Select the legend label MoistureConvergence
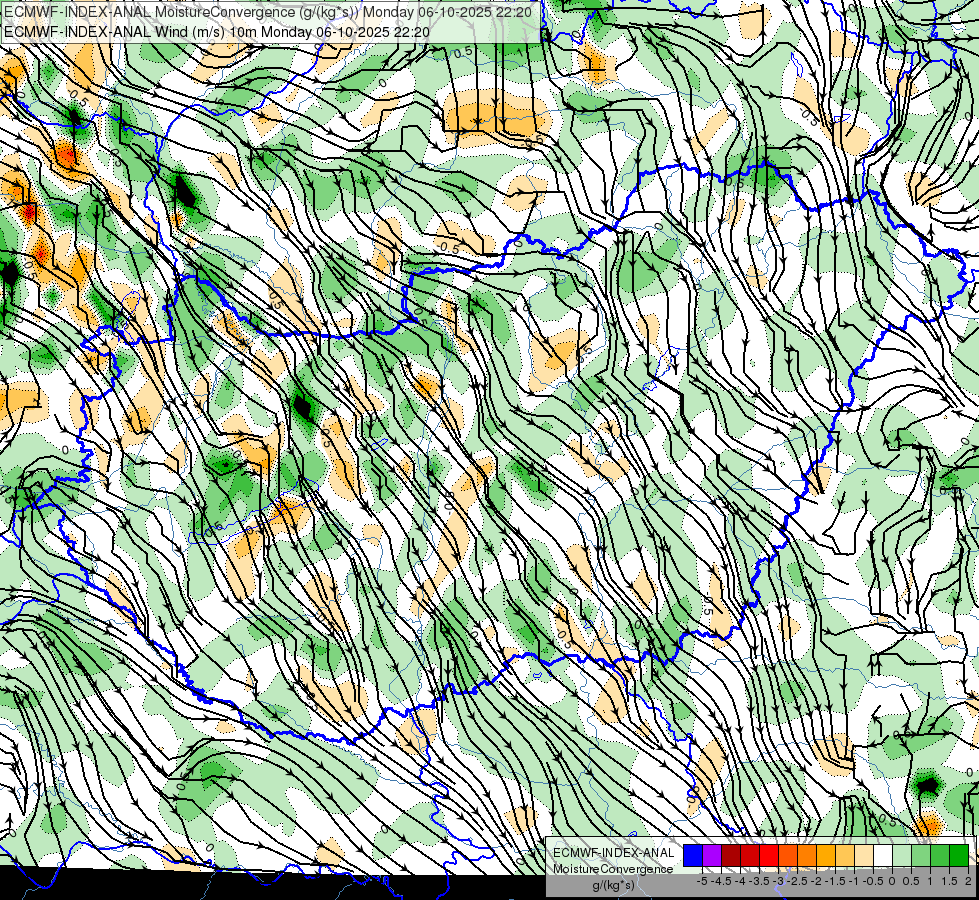Viewport: 979px width, 900px height. point(613,869)
